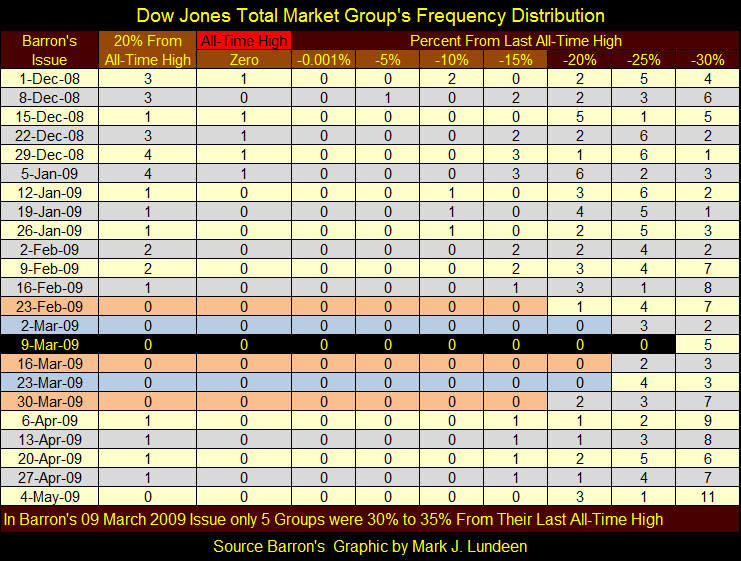741x561 pixels.
Task: Select the '30-Mar-09' date cell
Action: click(50, 402)
